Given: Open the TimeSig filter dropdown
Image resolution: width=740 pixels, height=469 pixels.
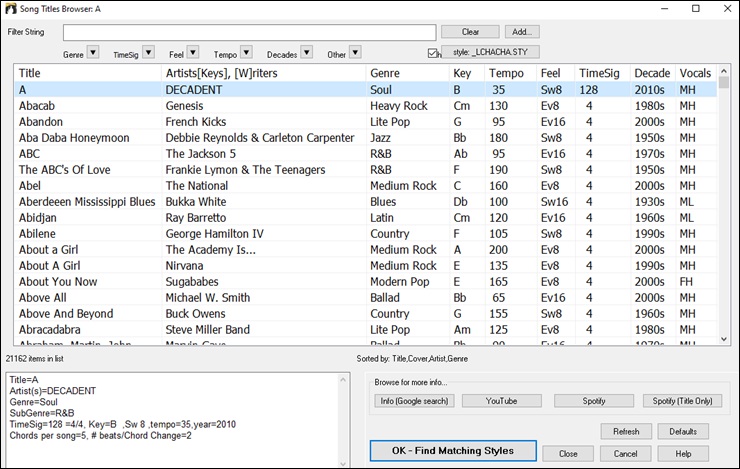Looking at the screenshot, I should pyautogui.click(x=149, y=52).
